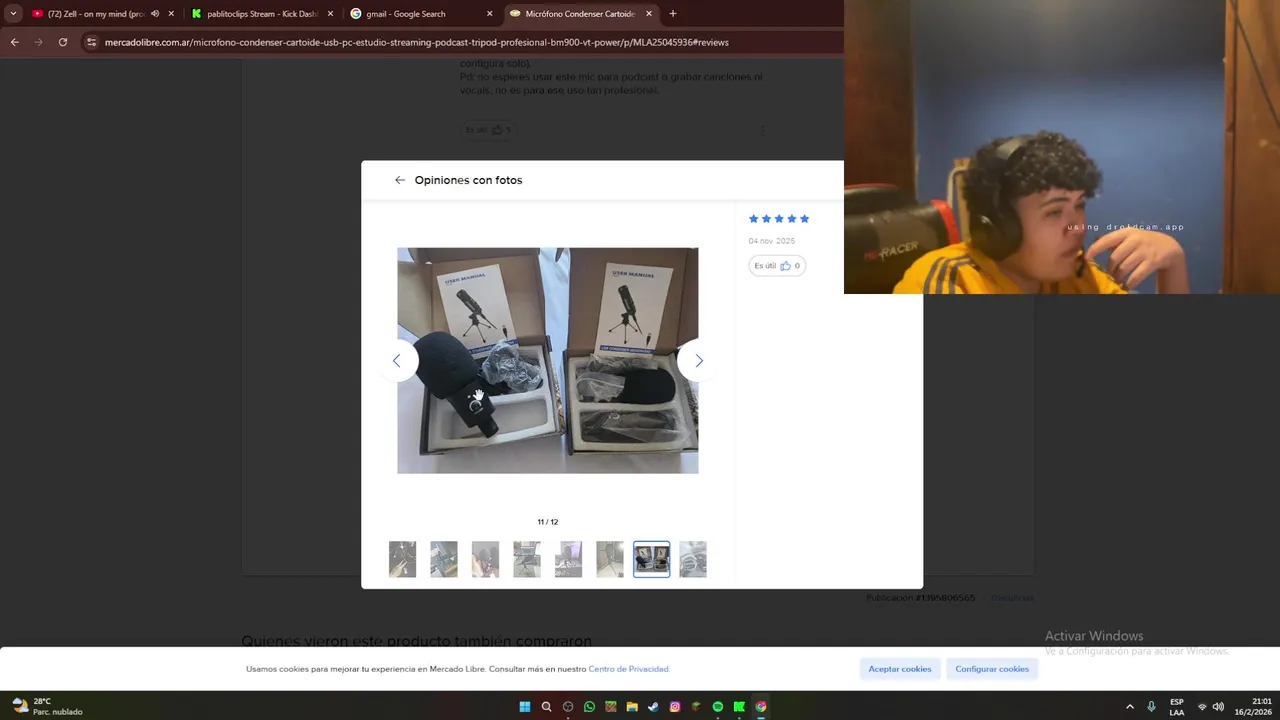1280x720 pixels.
Task: Show the next review photo
Action: [698, 360]
